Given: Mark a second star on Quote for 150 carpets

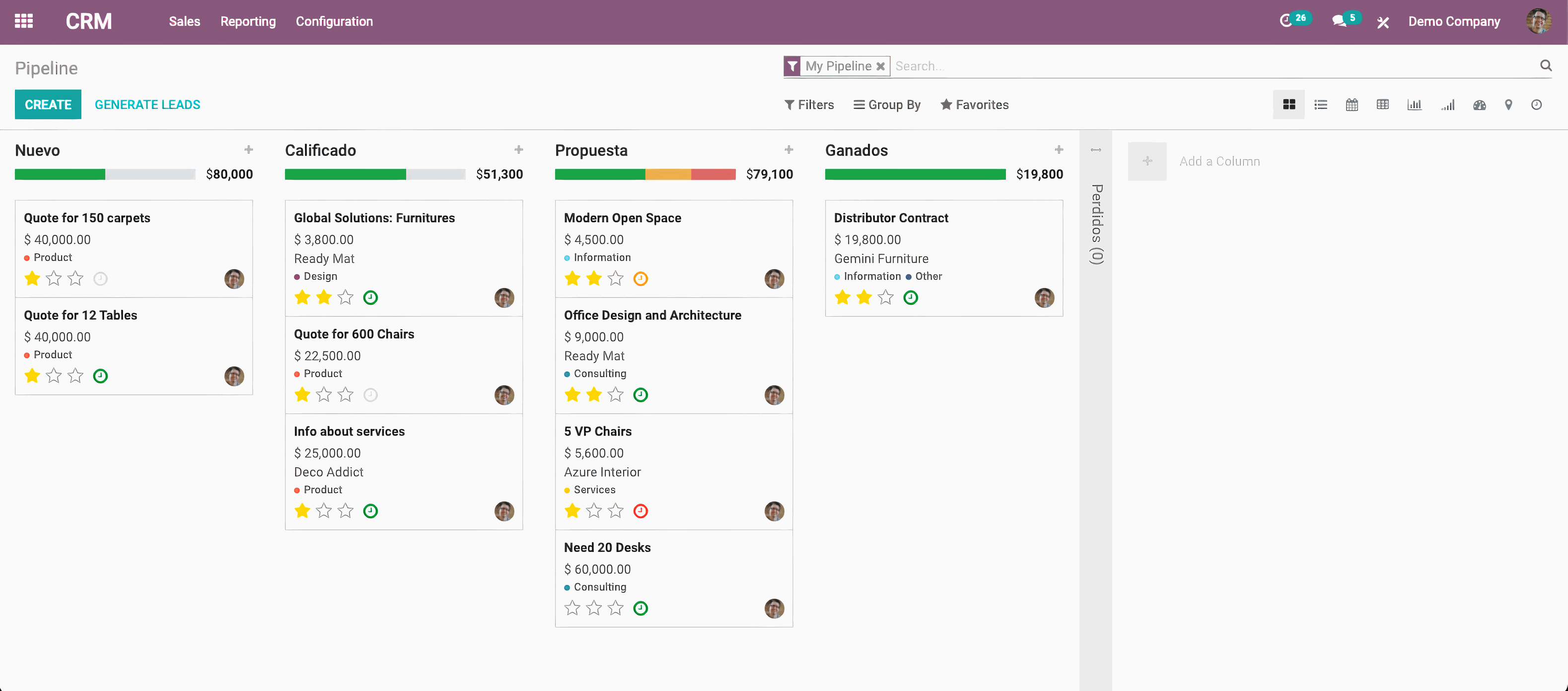Looking at the screenshot, I should pyautogui.click(x=54, y=278).
